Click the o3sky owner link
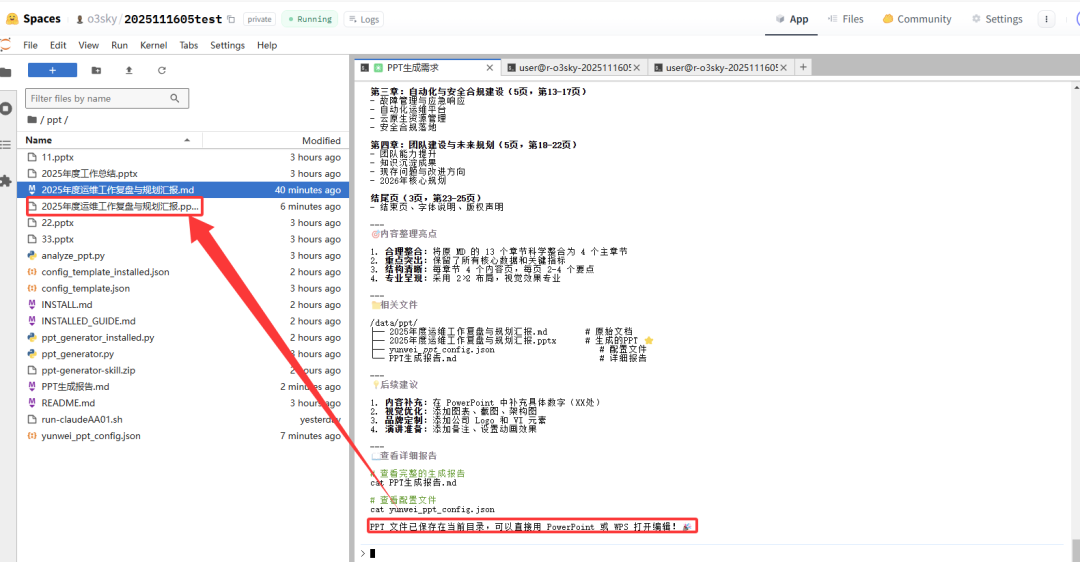 [102, 19]
